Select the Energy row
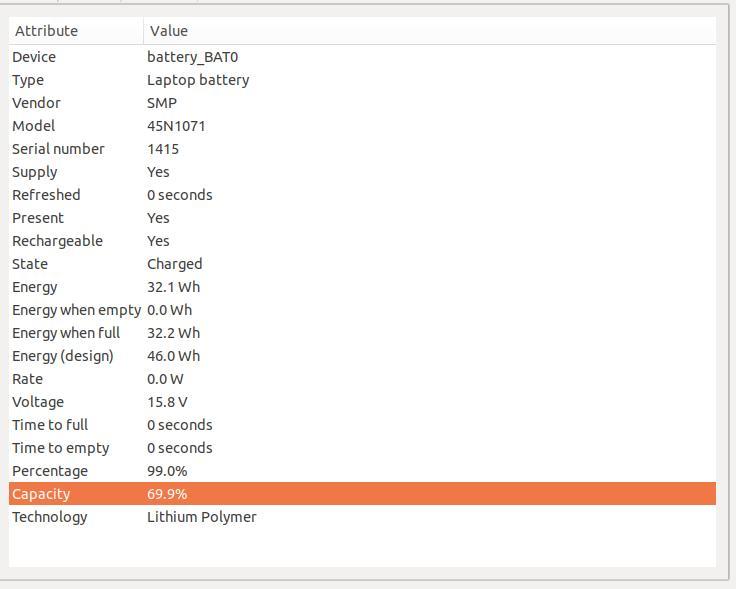This screenshot has height=589, width=736. click(362, 287)
